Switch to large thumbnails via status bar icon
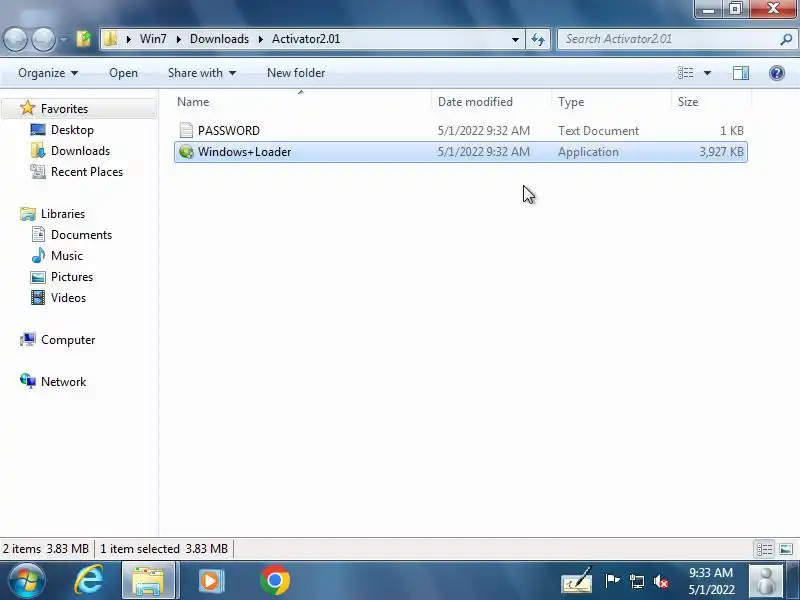 (786, 549)
